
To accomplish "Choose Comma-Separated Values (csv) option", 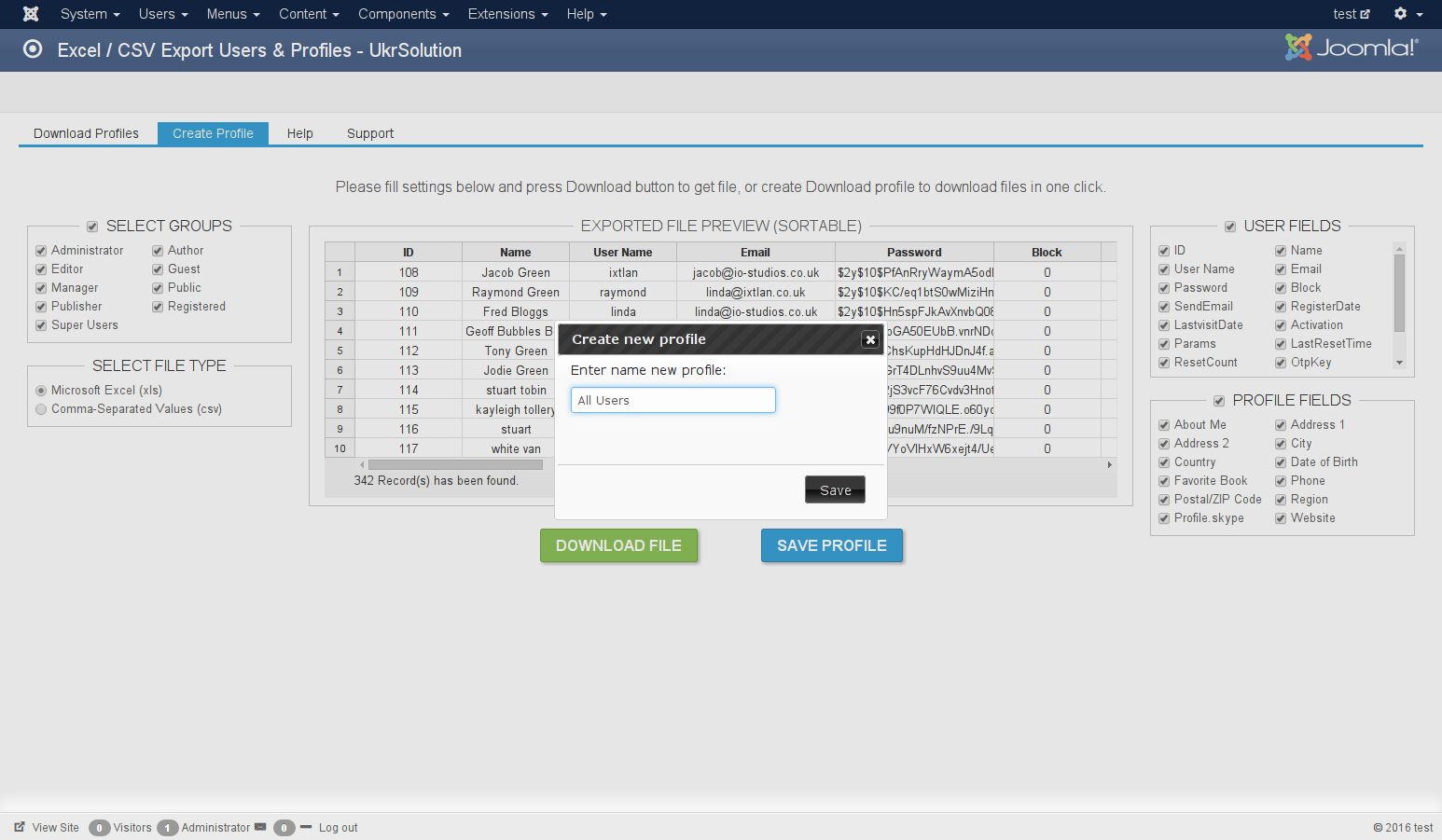I will (x=41, y=409).
